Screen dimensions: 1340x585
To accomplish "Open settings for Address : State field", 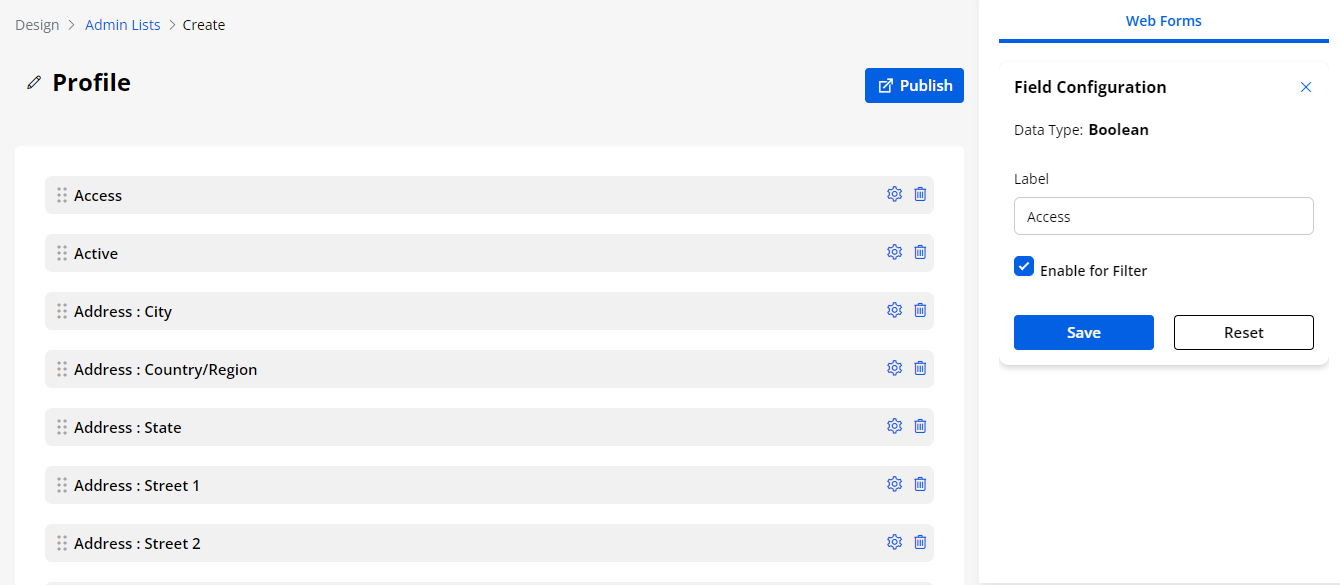I will pos(894,426).
